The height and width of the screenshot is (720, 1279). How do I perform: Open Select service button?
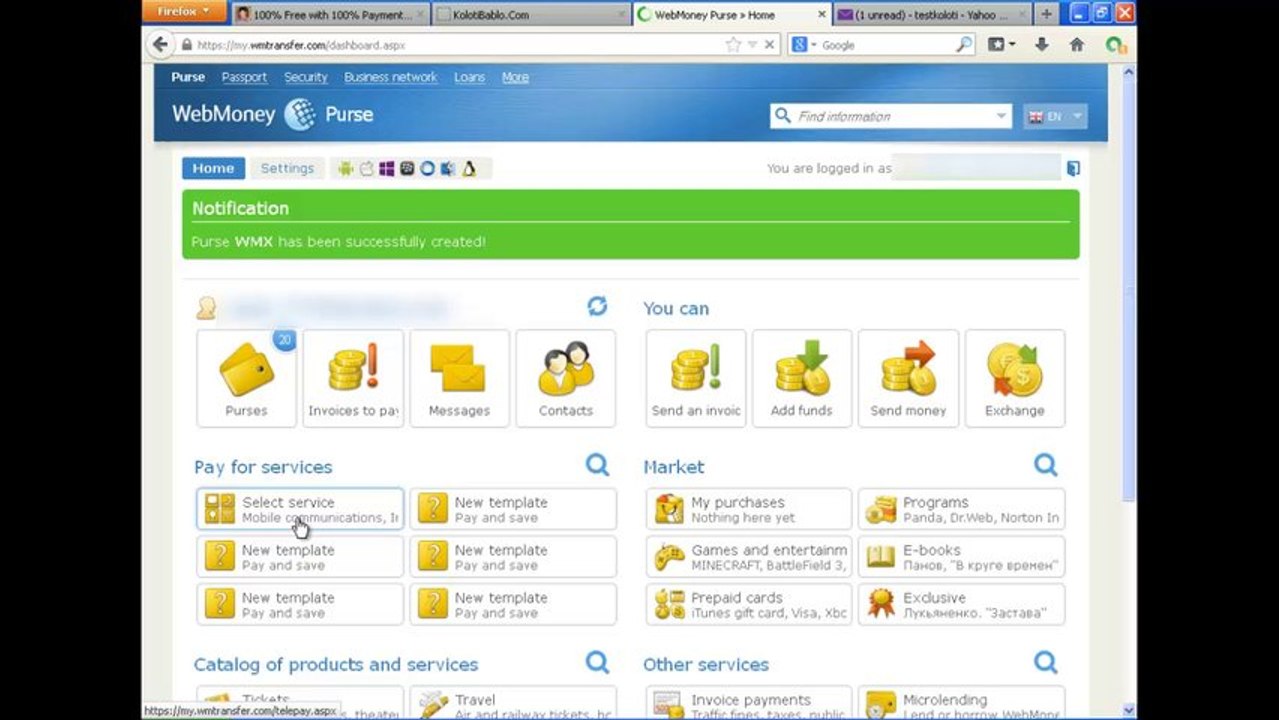(300, 509)
